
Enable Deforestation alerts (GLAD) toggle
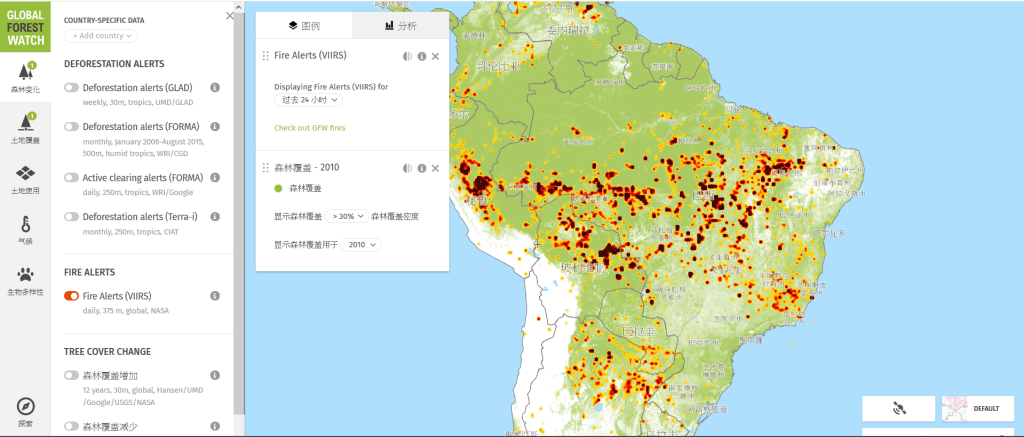[x=71, y=88]
